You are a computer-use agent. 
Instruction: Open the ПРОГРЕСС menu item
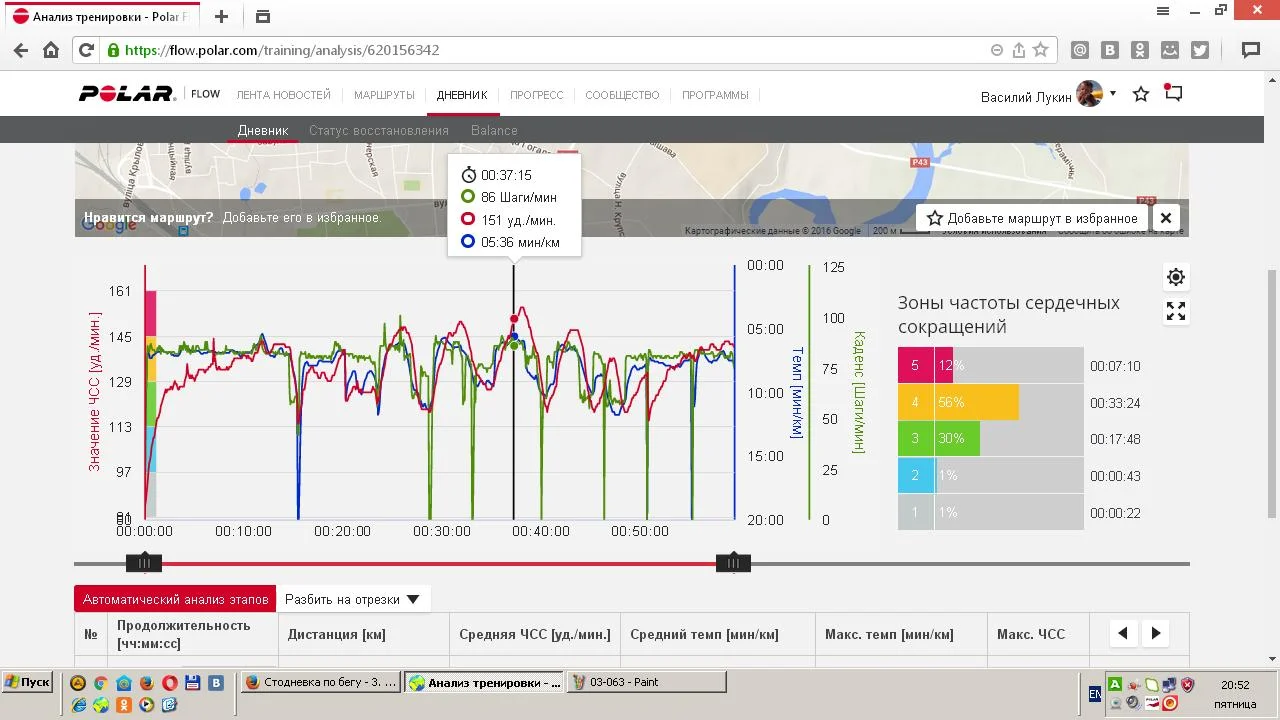click(x=536, y=95)
